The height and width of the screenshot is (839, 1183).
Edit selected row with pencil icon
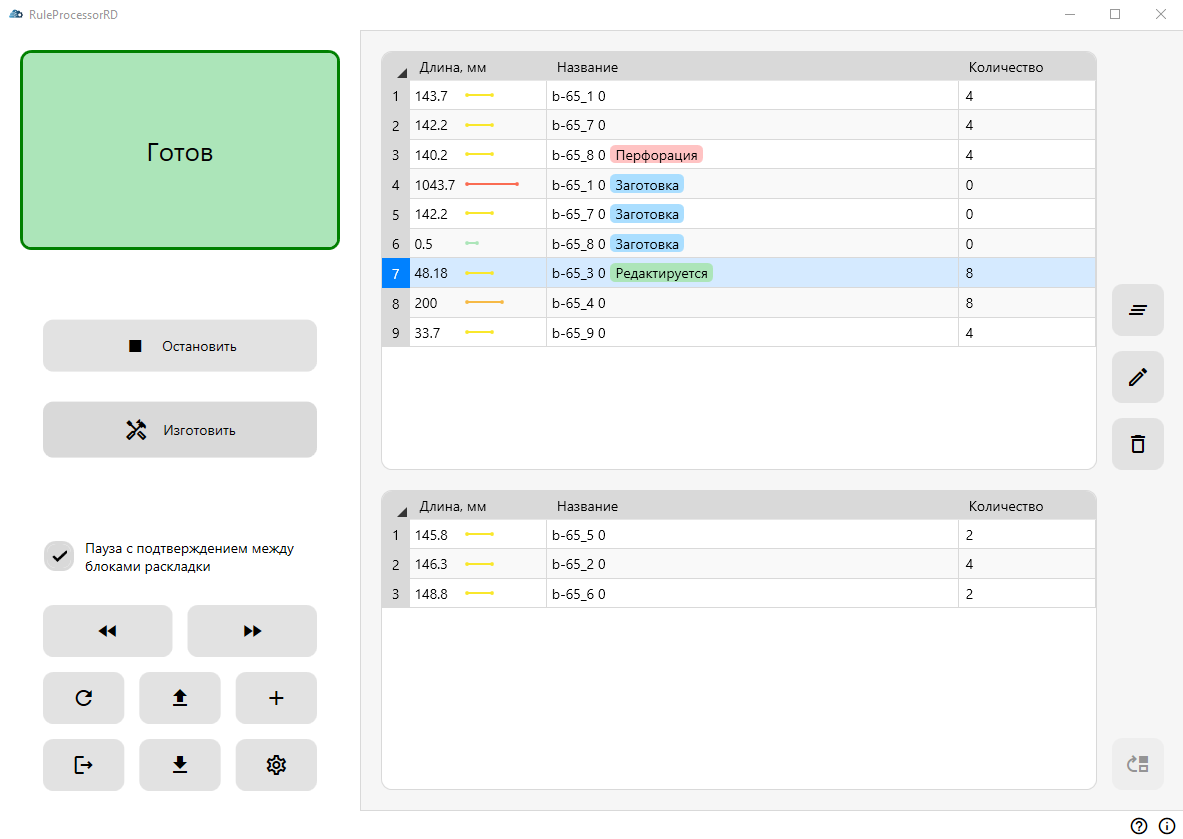1137,377
